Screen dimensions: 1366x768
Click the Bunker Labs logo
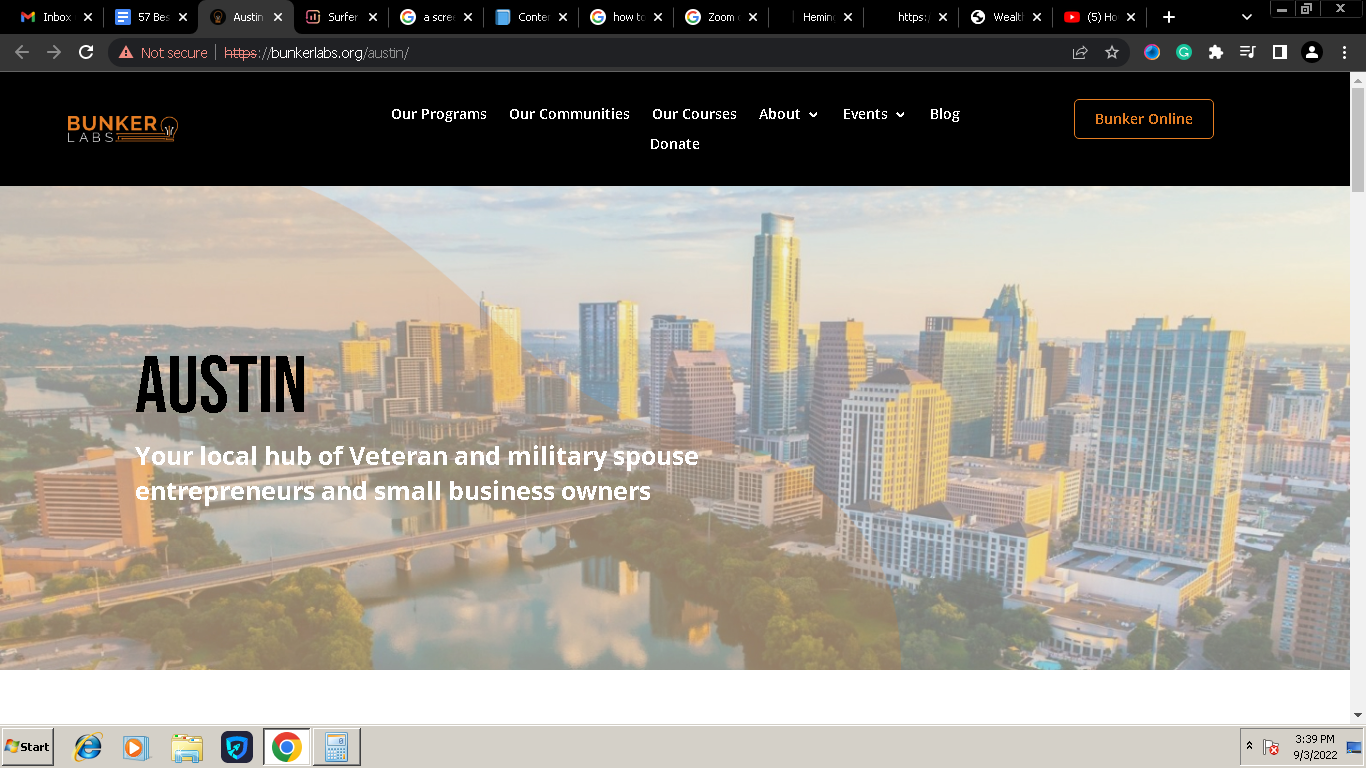pyautogui.click(x=122, y=128)
